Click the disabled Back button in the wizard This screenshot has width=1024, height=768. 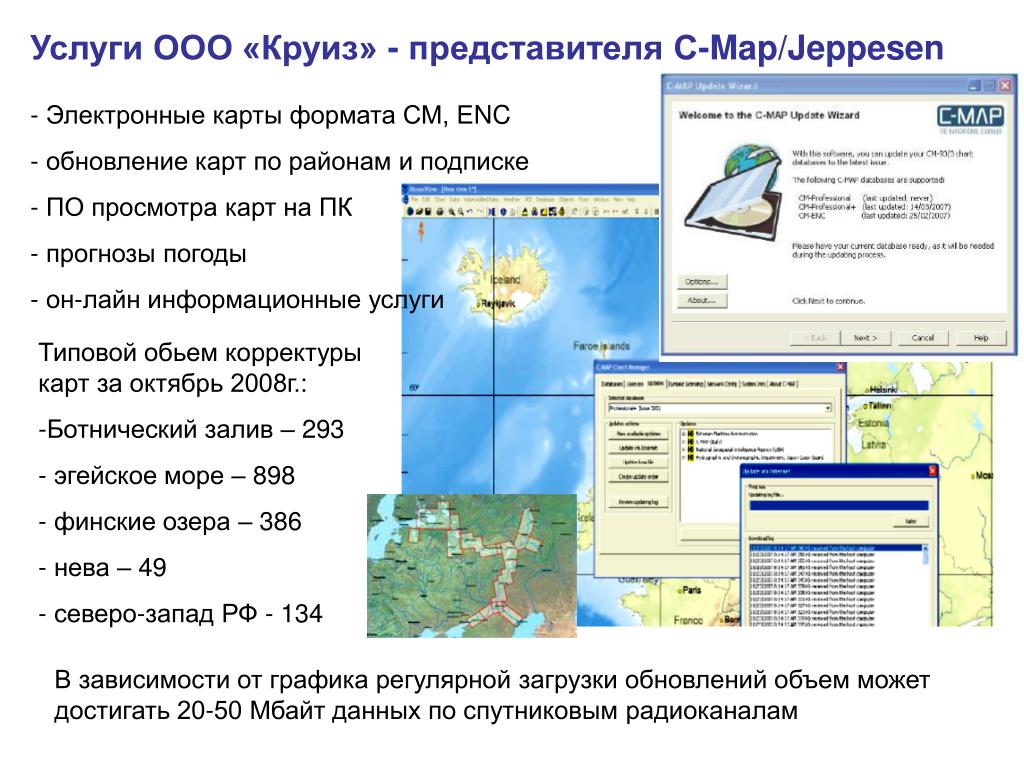[814, 338]
